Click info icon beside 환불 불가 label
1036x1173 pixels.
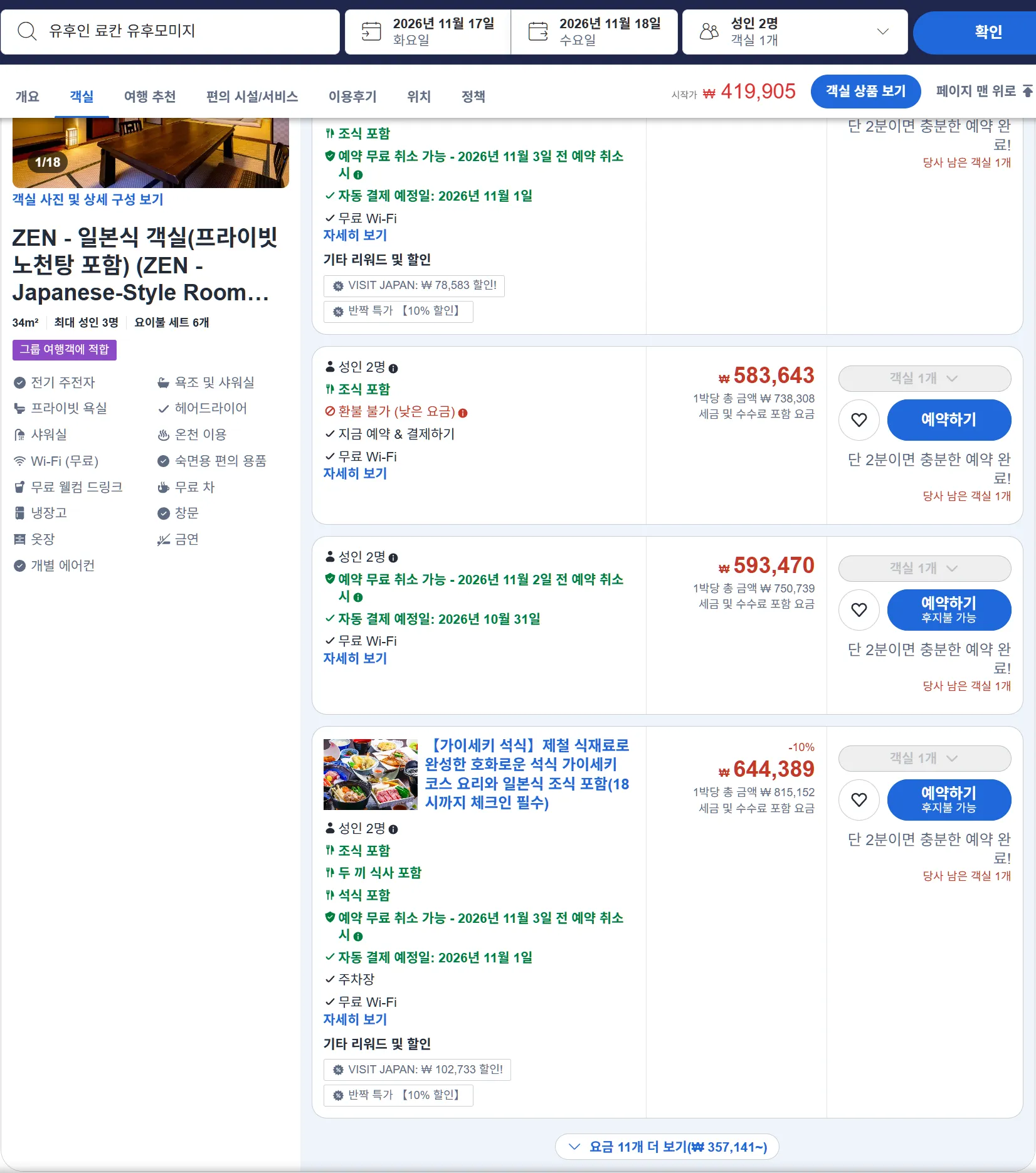[x=463, y=413]
